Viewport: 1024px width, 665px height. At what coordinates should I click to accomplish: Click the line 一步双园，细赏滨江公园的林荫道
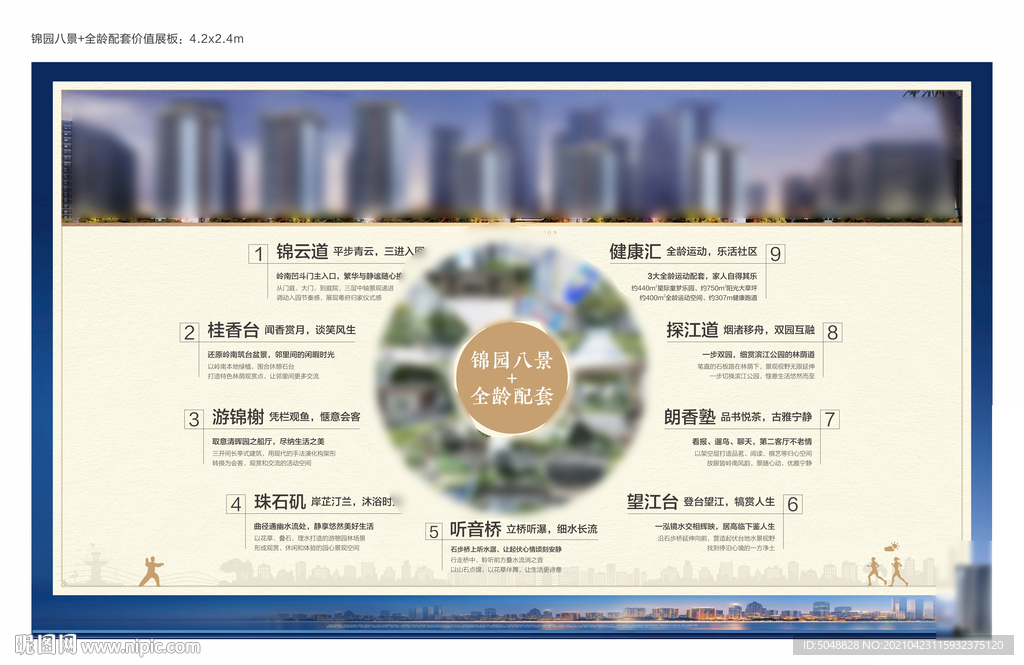[758, 355]
